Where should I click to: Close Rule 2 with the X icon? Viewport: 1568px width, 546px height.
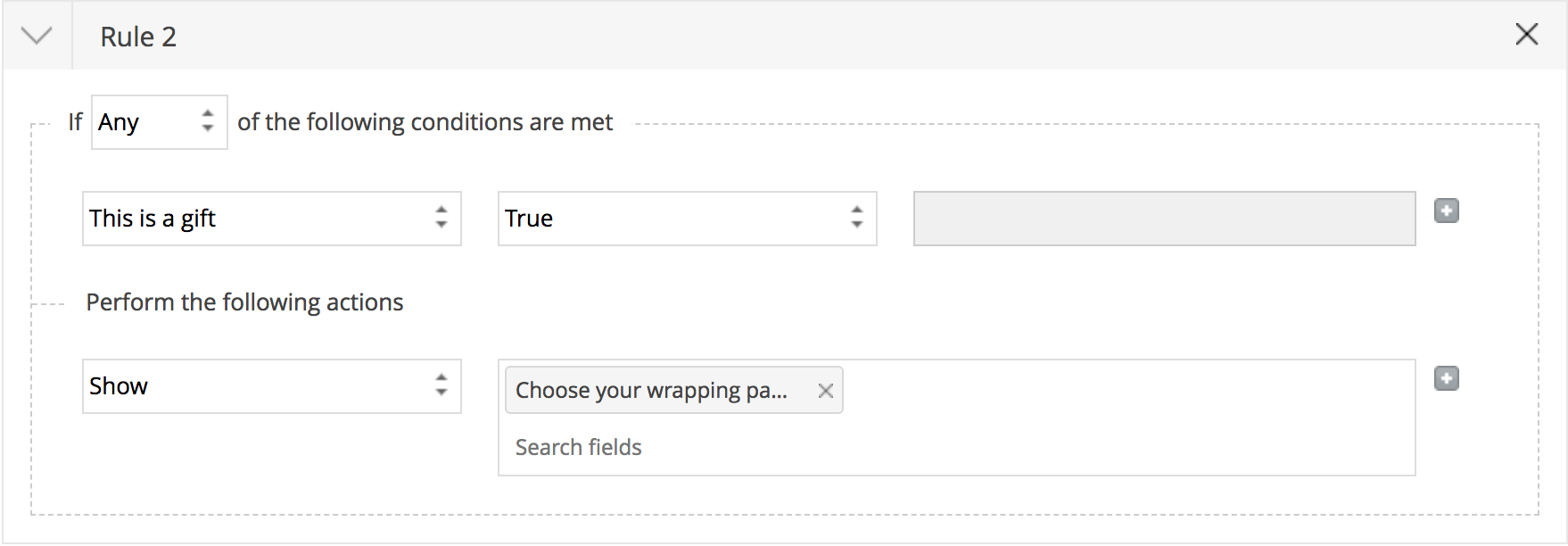tap(1526, 35)
